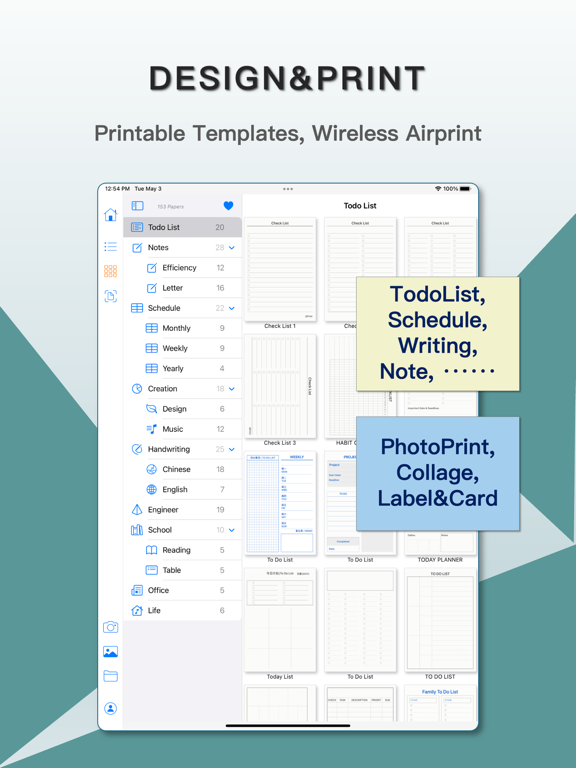Viewport: 576px width, 768px height.
Task: Open the TO DO LIST template thumbnail
Action: [x=440, y=620]
